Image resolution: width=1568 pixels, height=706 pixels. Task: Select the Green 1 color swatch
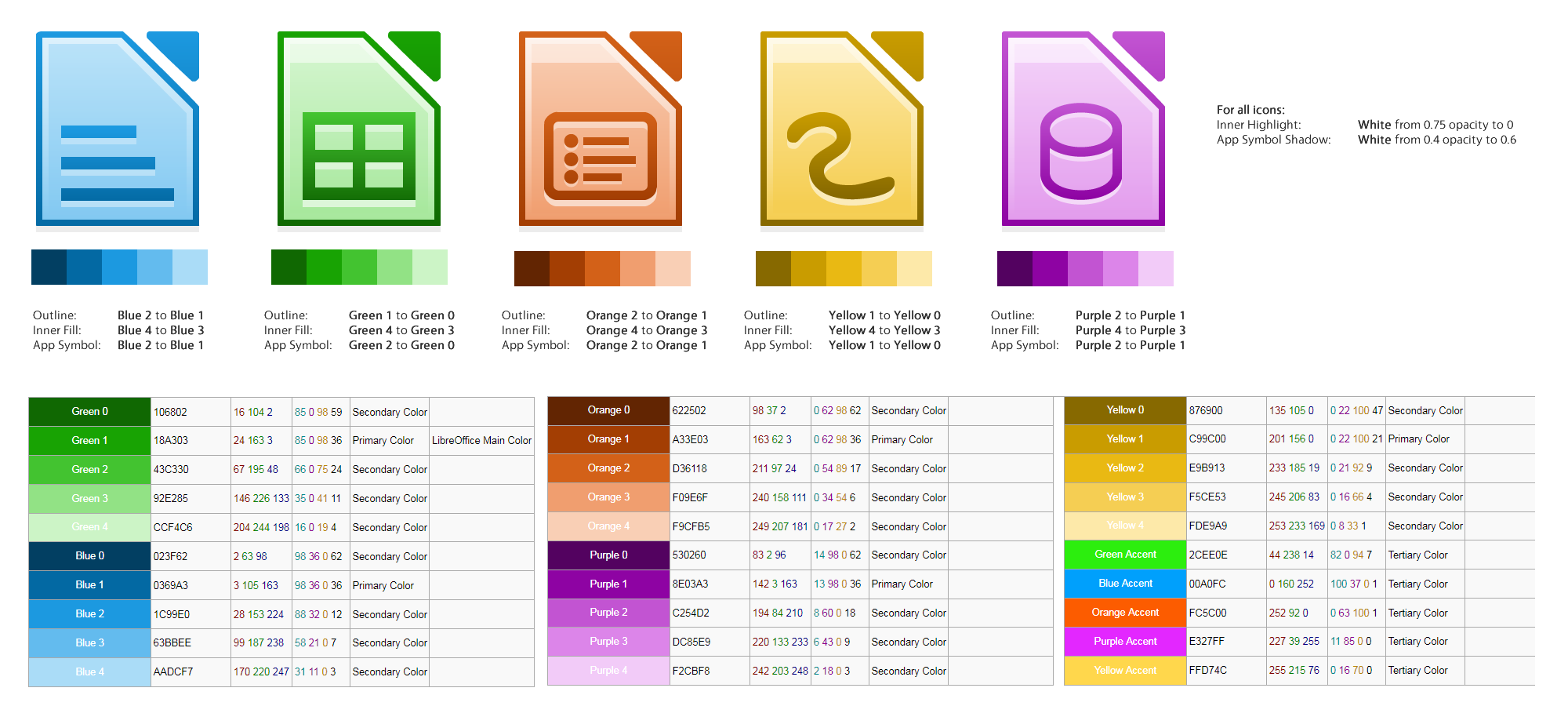(89, 440)
